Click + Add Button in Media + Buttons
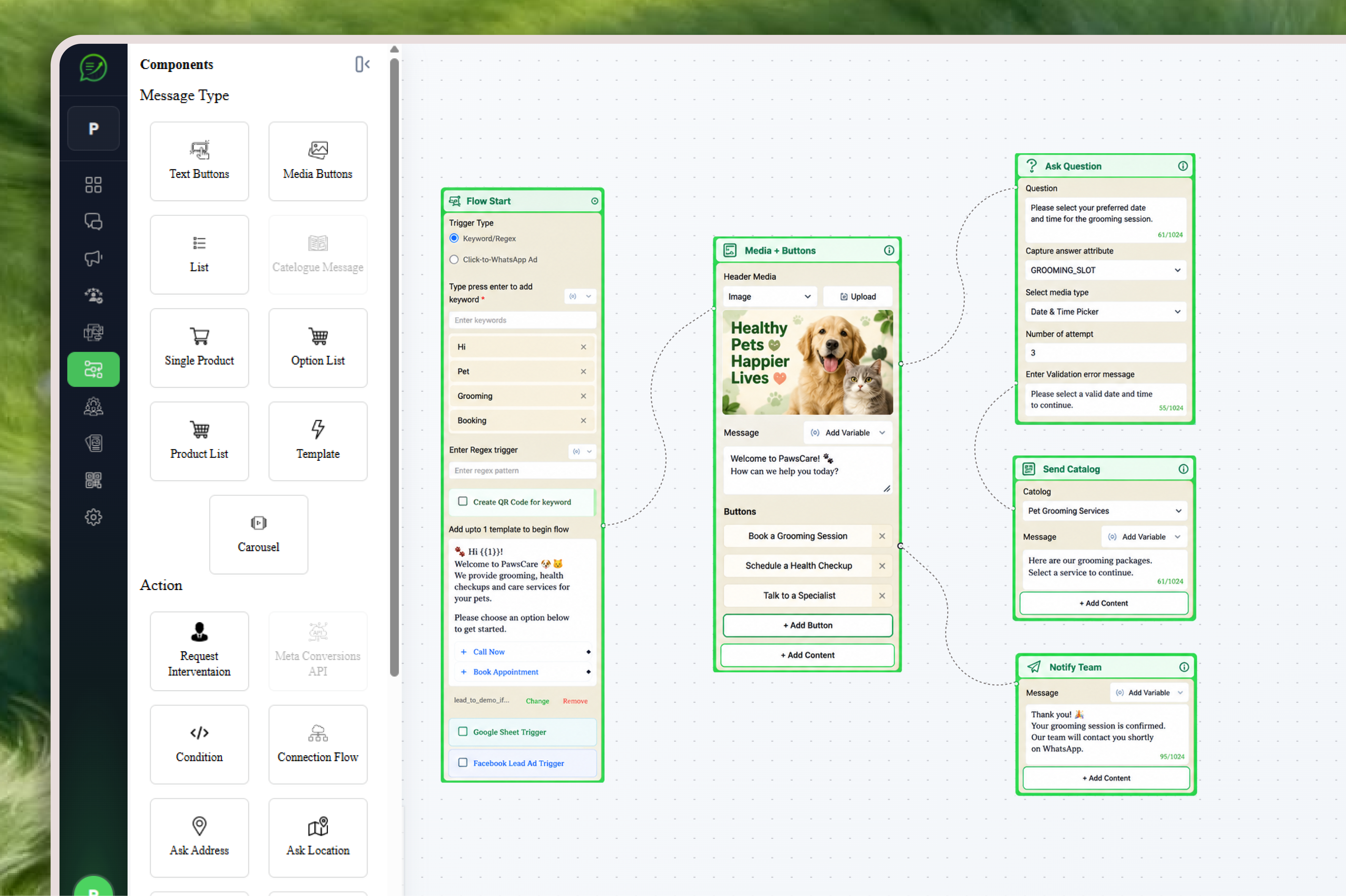1346x896 pixels. point(808,625)
